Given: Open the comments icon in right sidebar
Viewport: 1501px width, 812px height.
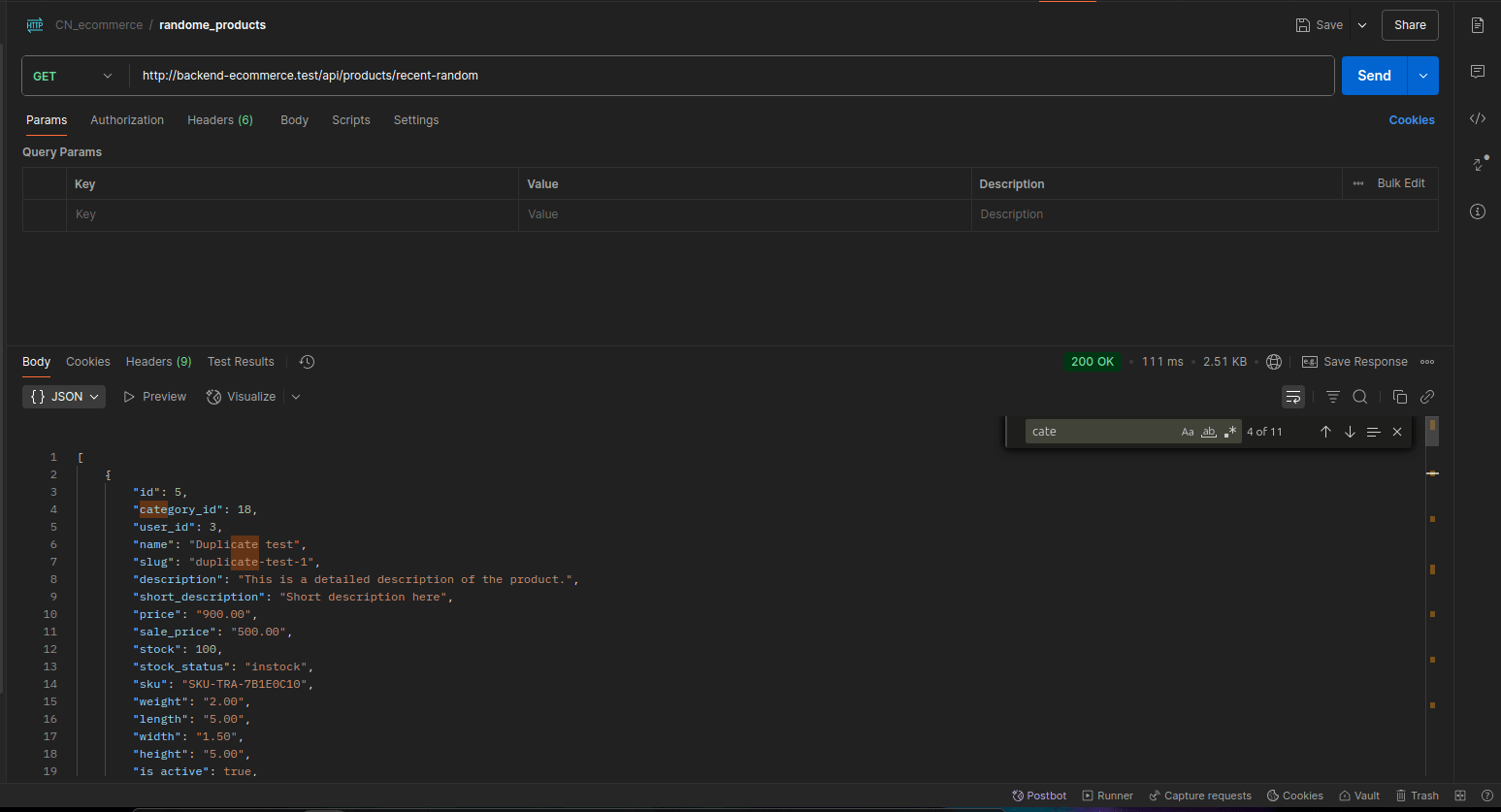Looking at the screenshot, I should click(1478, 72).
